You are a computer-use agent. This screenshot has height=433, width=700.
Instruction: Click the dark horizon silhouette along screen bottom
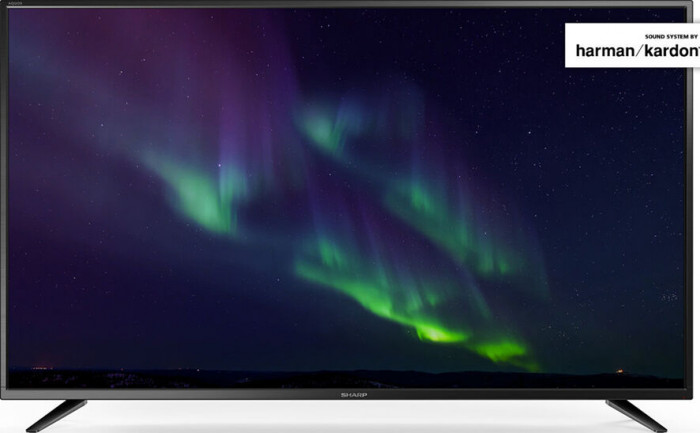coord(300,380)
